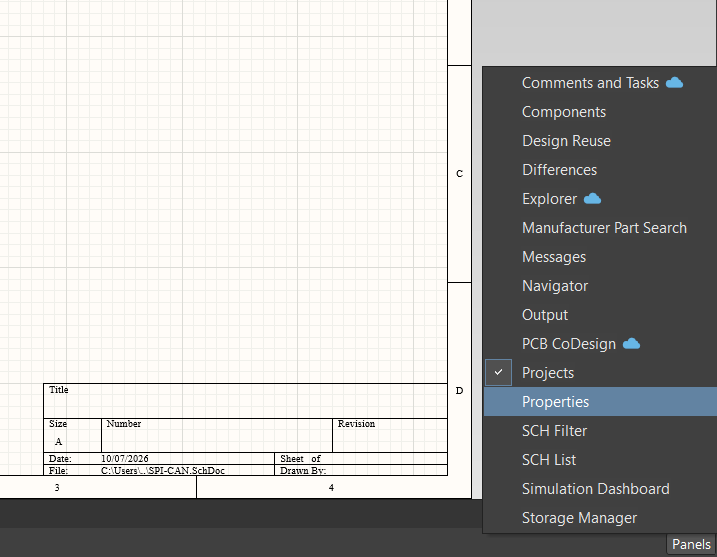
Task: Click the checkmark next to Projects
Action: click(x=498, y=372)
